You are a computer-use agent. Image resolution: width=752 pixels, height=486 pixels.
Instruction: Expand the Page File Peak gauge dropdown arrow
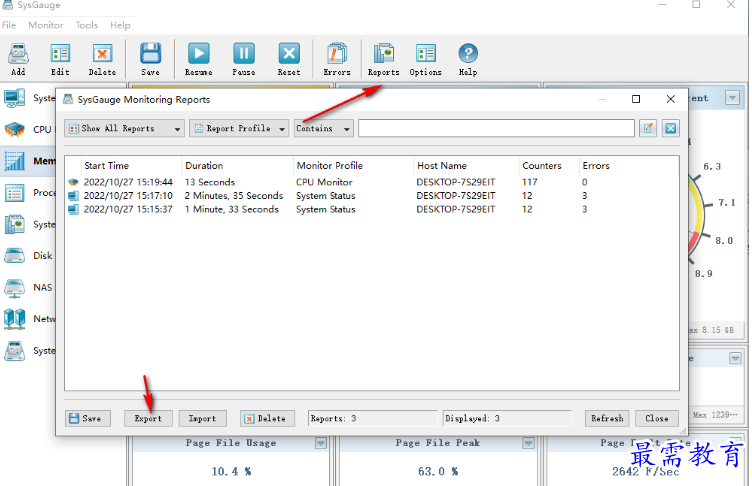[528, 443]
